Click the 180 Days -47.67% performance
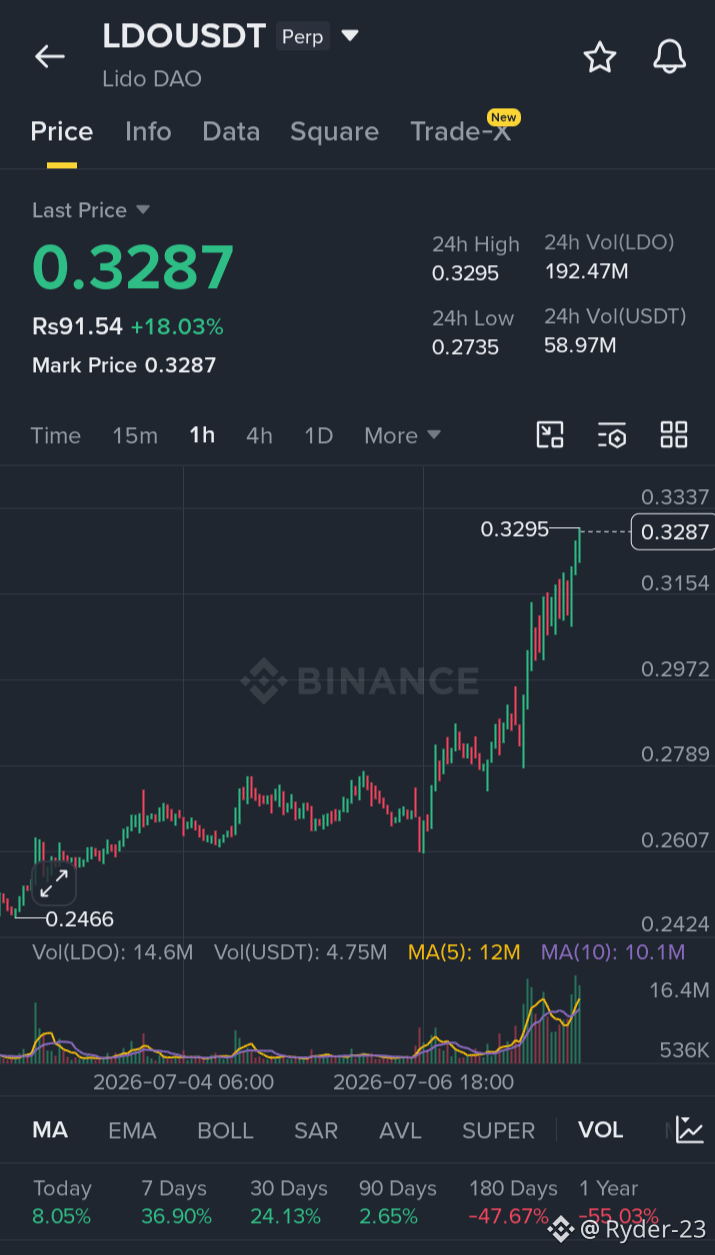 coord(513,1202)
